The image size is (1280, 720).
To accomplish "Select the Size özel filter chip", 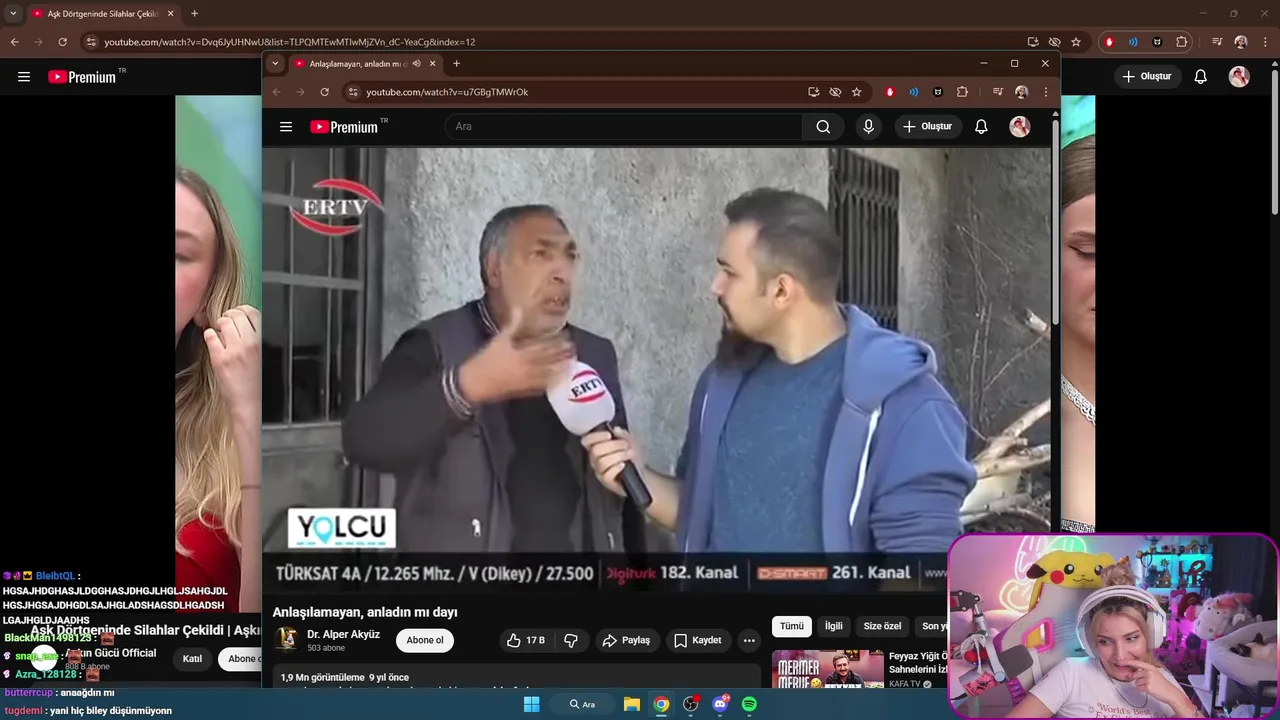I will coord(882,626).
